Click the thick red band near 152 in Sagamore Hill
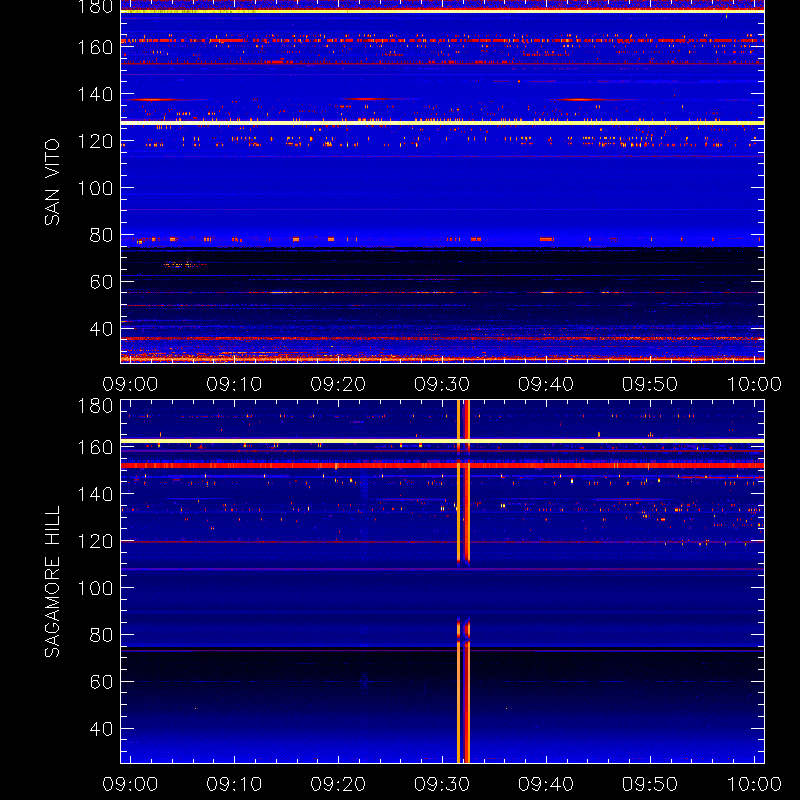This screenshot has height=800, width=800. coord(442,465)
